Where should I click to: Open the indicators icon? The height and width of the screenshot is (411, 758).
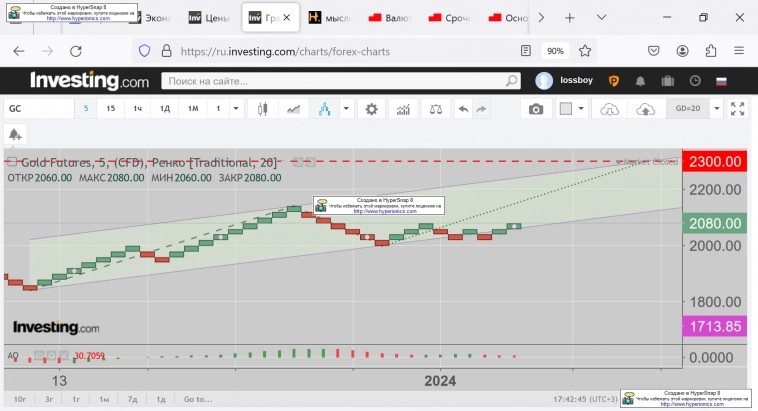point(403,109)
